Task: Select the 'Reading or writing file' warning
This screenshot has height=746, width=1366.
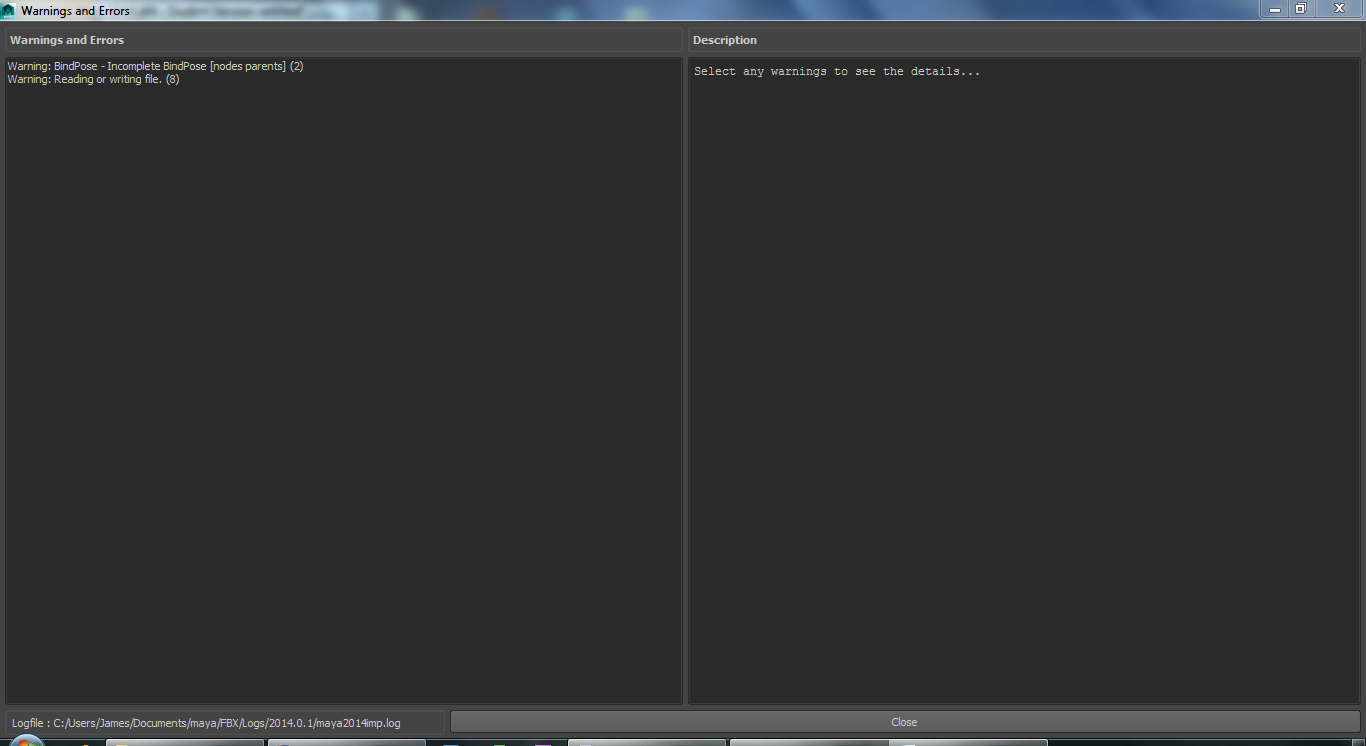Action: point(93,79)
